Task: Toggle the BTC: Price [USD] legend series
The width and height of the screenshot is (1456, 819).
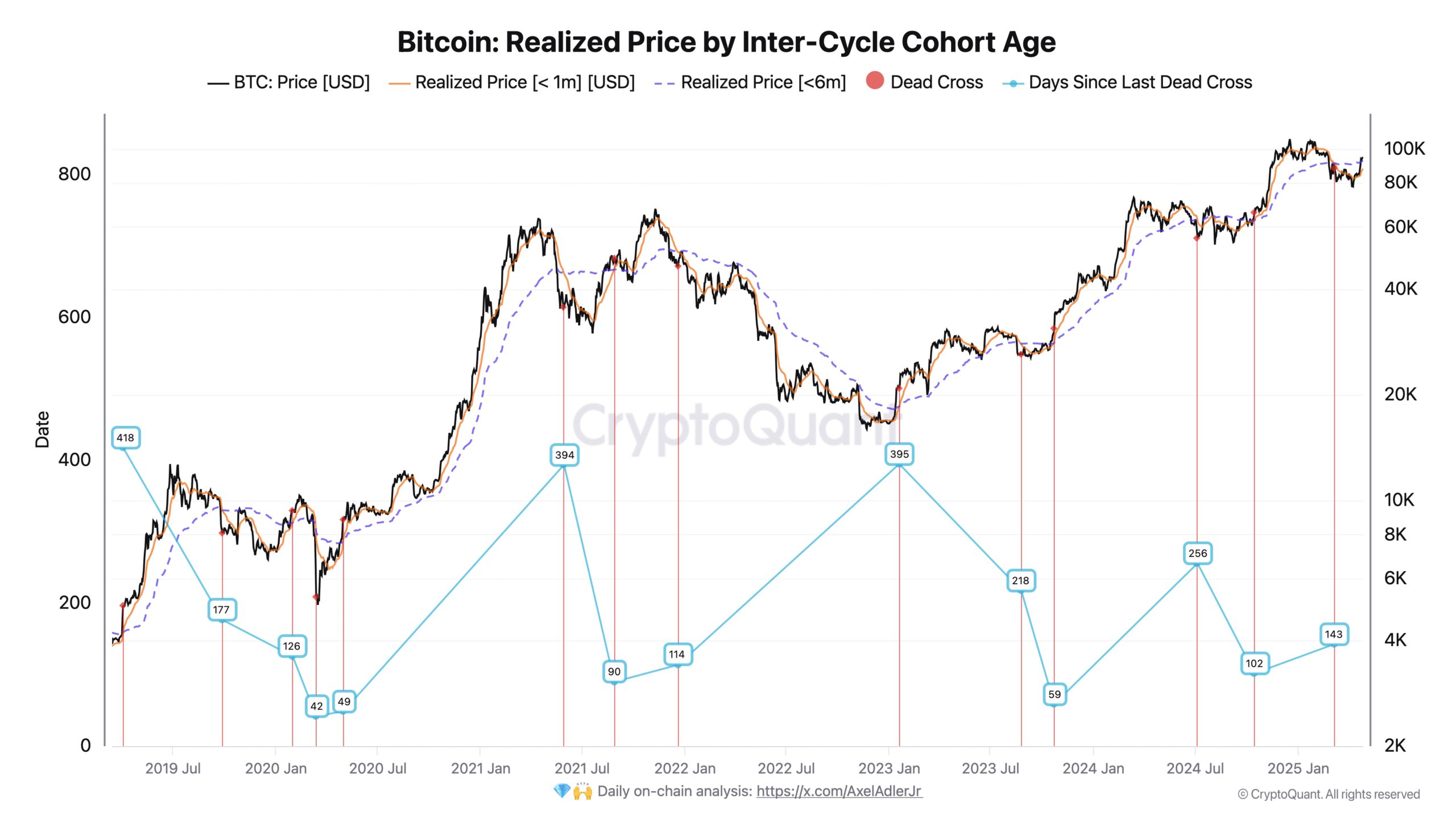Action: click(x=301, y=82)
